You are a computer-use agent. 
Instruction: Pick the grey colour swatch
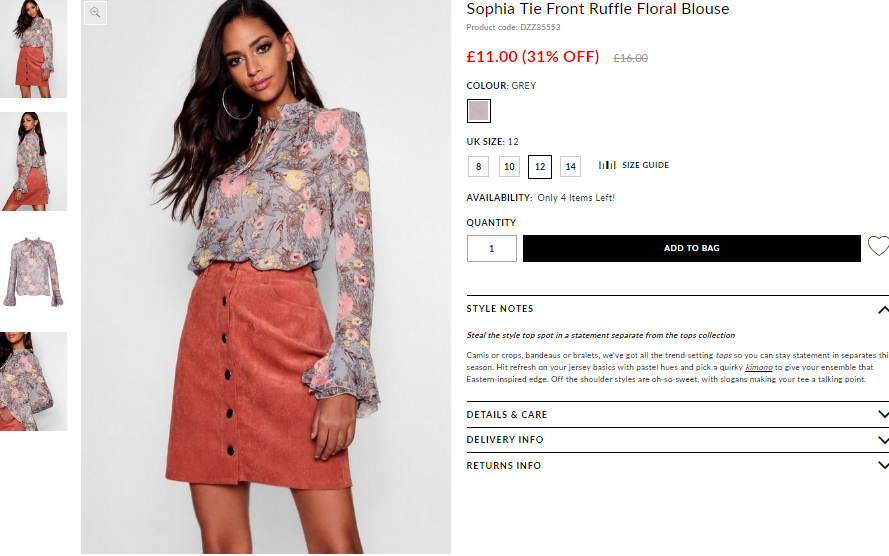tap(479, 111)
